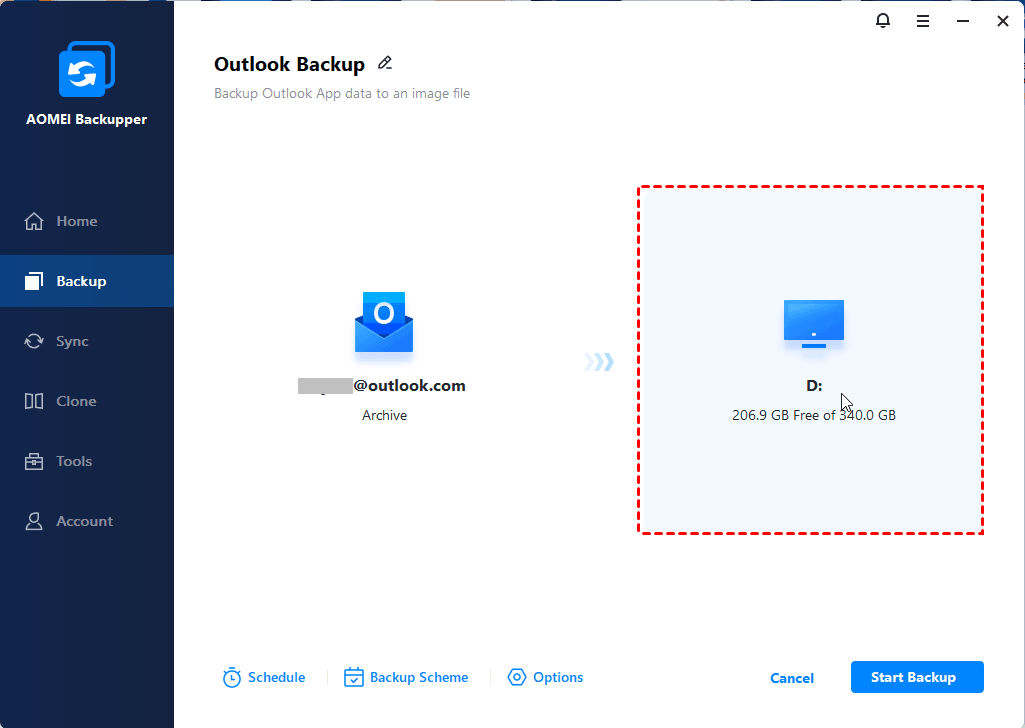1025x728 pixels.
Task: Click the Archive folder label
Action: pos(384,416)
